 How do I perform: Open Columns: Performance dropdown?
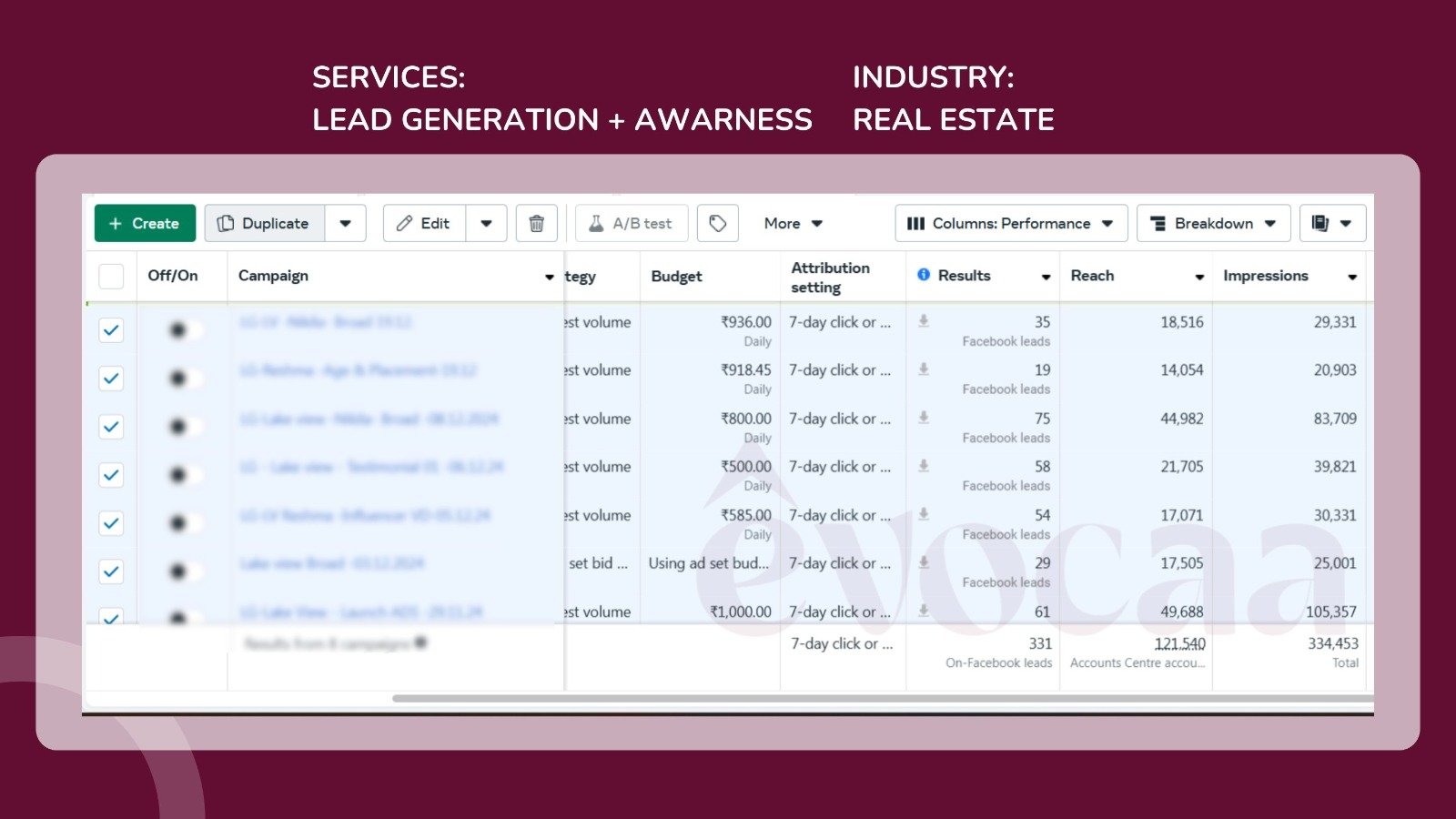click(x=1010, y=224)
